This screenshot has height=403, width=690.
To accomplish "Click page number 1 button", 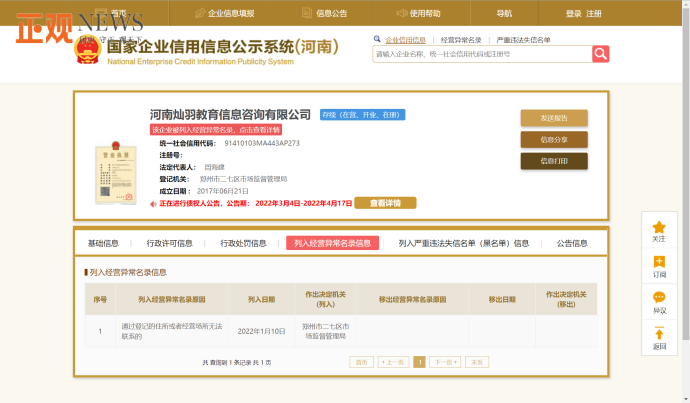I will click(x=420, y=362).
